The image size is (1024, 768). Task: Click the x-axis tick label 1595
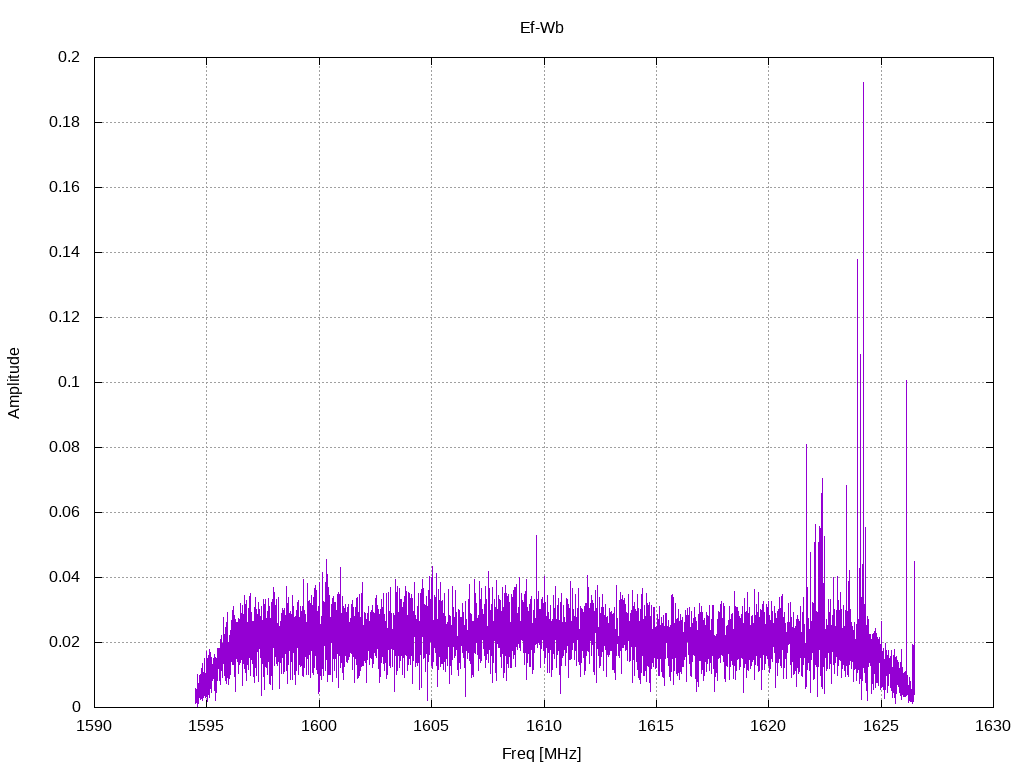pos(206,726)
